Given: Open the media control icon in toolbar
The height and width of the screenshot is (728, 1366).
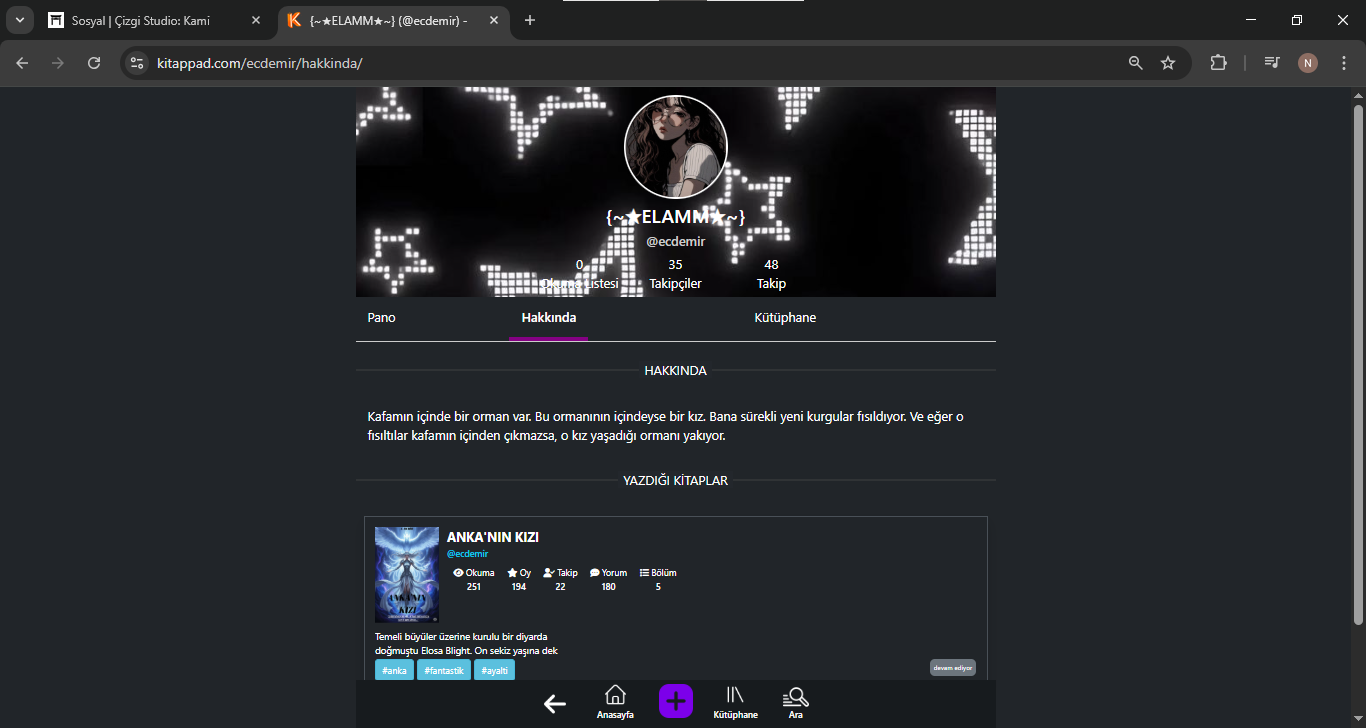Looking at the screenshot, I should click(1272, 63).
